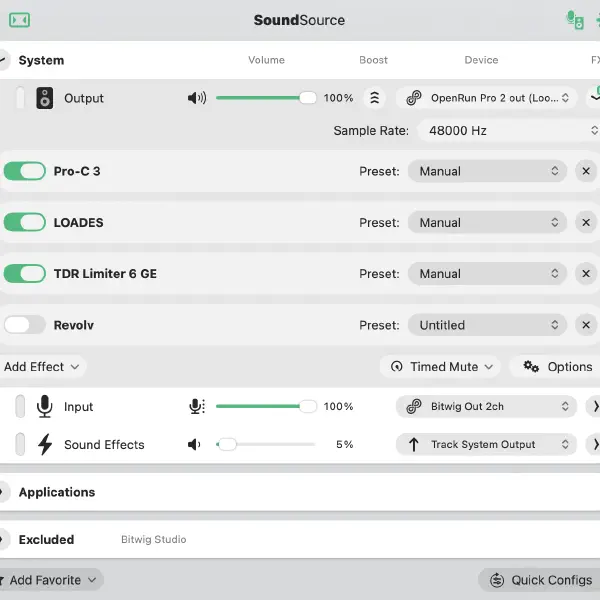Click the Options gears icon
The height and width of the screenshot is (600, 600).
coord(531,367)
